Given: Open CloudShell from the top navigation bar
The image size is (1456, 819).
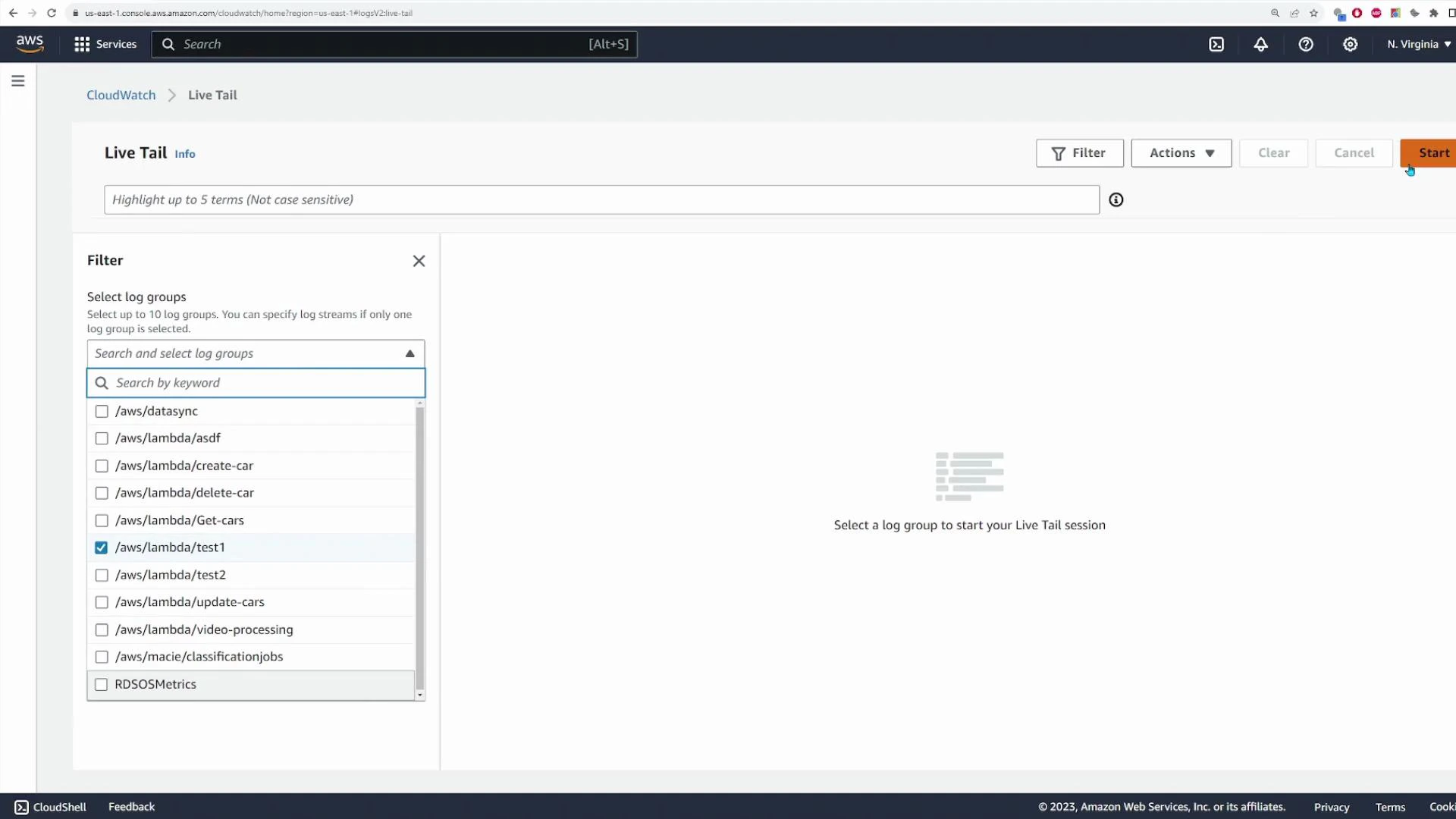Looking at the screenshot, I should (1216, 44).
